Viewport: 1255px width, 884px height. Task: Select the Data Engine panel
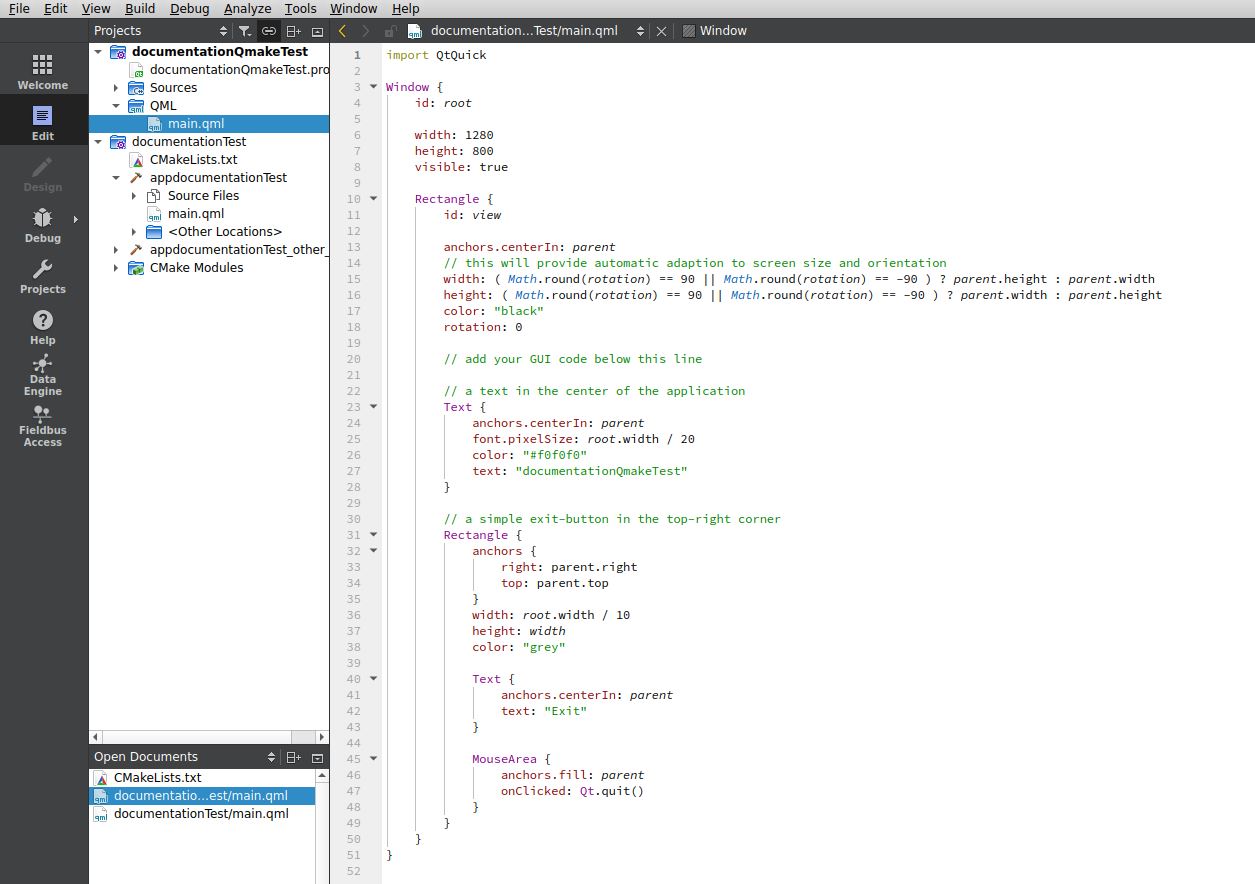pyautogui.click(x=42, y=377)
